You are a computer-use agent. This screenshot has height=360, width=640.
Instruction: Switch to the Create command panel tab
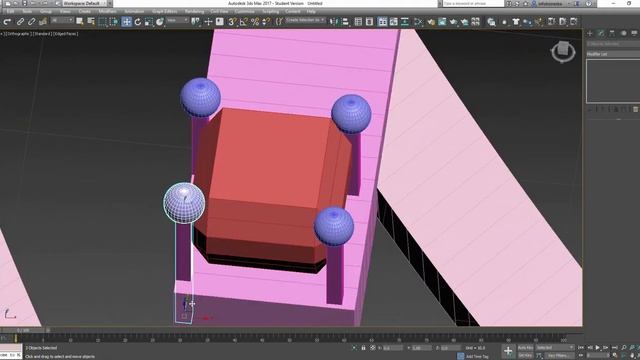pos(589,33)
